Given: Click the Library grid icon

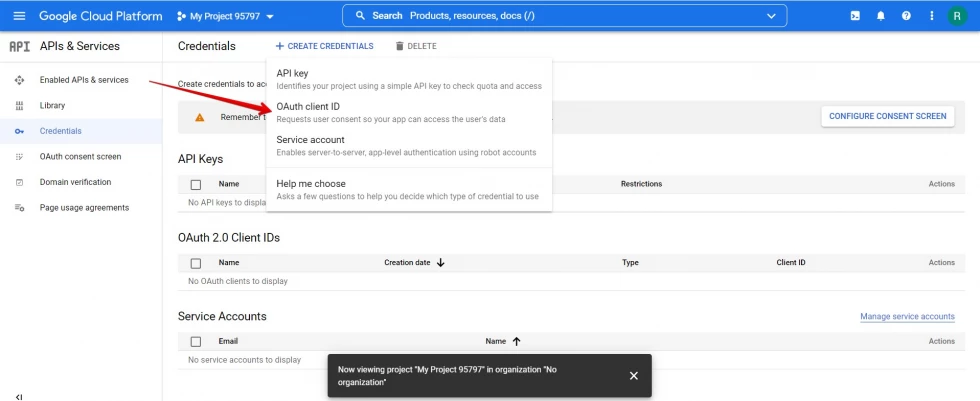Looking at the screenshot, I should click(19, 106).
